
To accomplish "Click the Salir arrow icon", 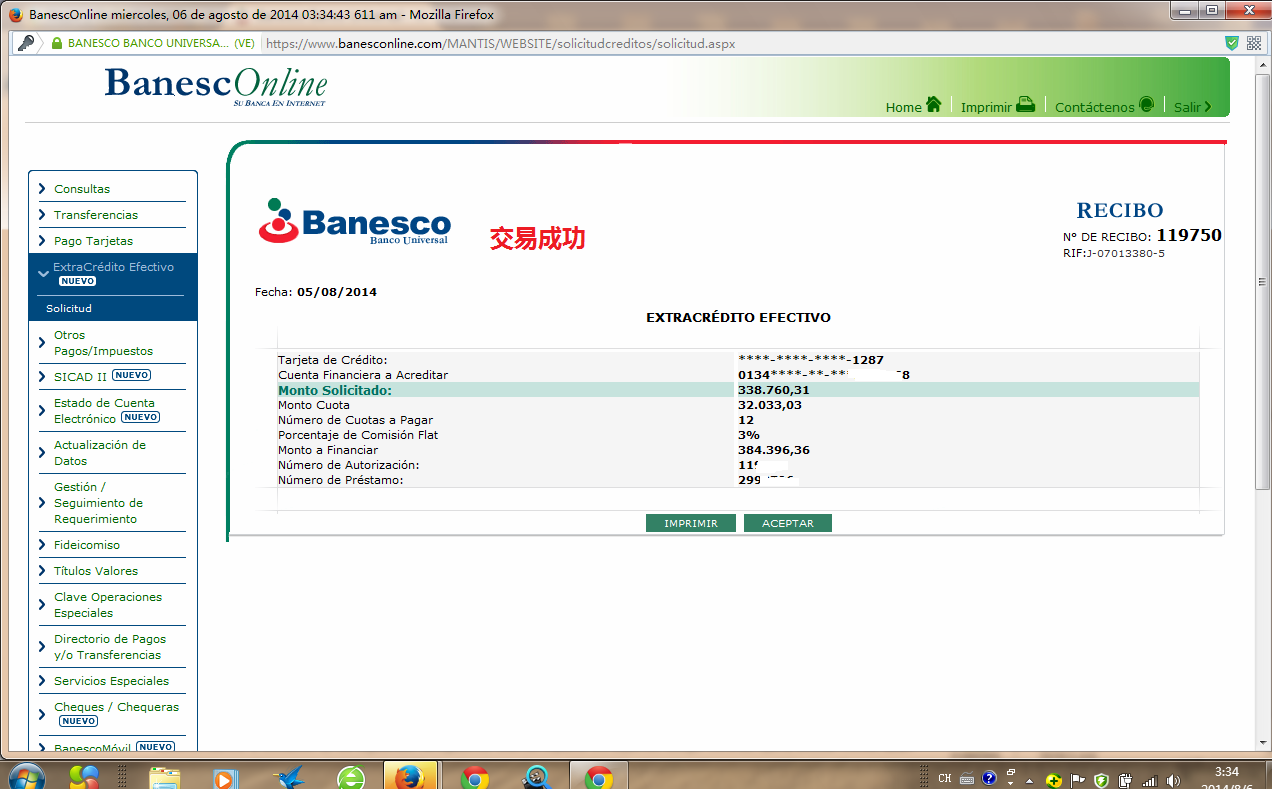I will [x=1208, y=107].
